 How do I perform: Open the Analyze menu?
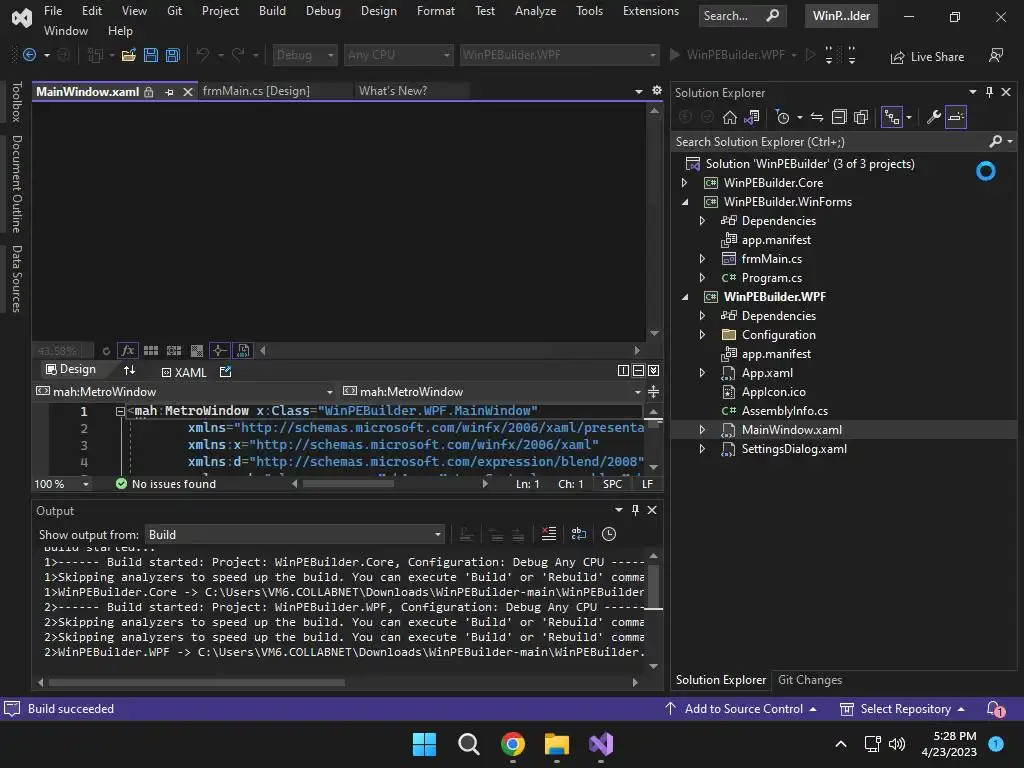(536, 11)
